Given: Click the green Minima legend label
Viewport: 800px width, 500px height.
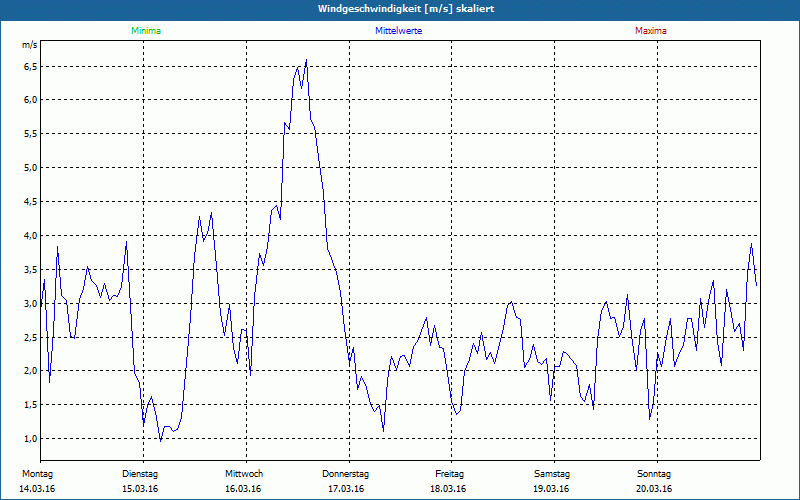Looking at the screenshot, I should 146,31.
